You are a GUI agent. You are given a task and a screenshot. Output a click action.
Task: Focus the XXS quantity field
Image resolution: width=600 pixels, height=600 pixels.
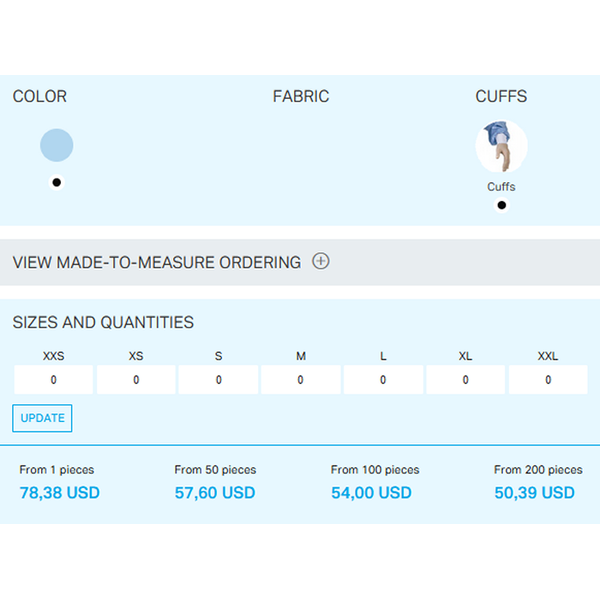point(54,380)
